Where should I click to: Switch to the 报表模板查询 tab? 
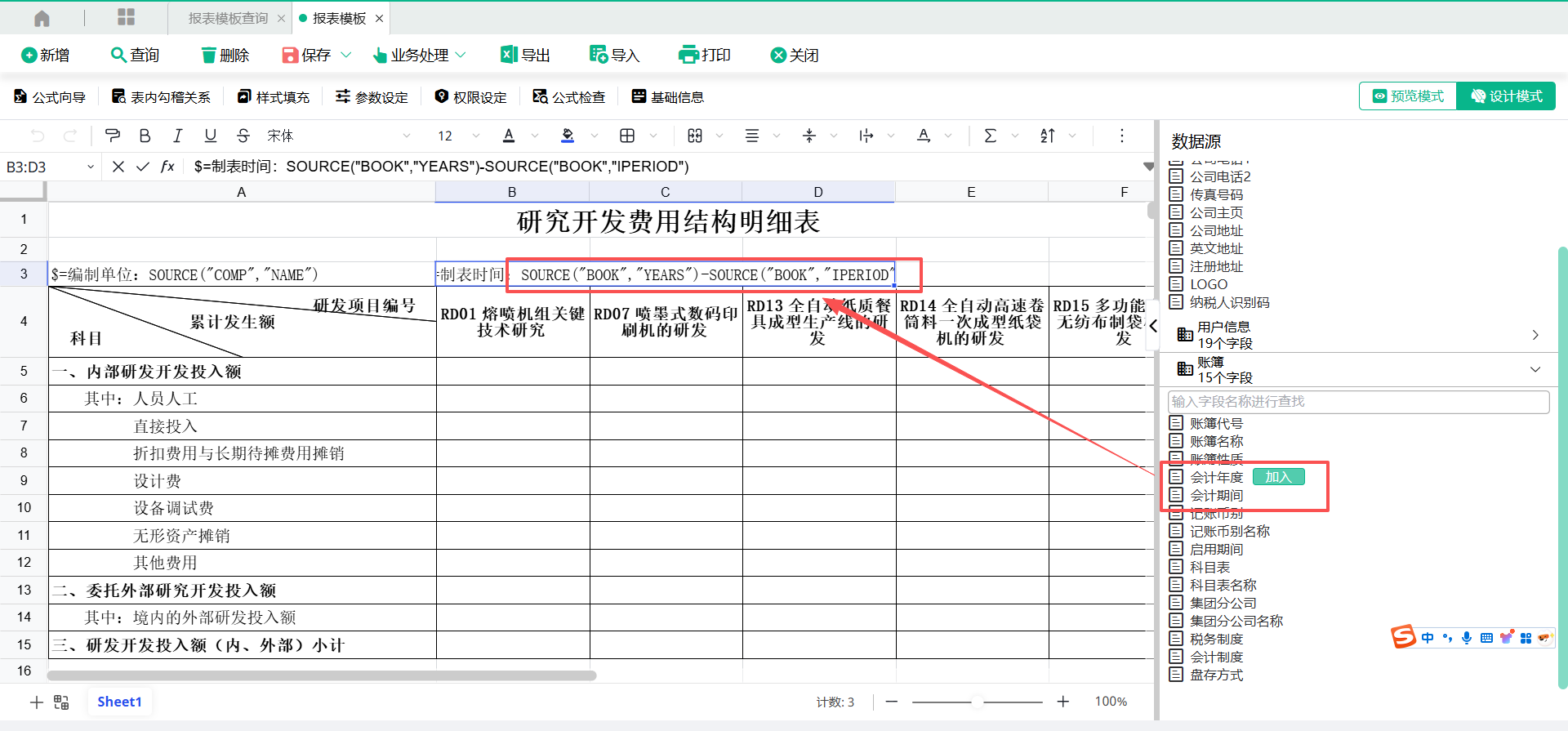(228, 18)
